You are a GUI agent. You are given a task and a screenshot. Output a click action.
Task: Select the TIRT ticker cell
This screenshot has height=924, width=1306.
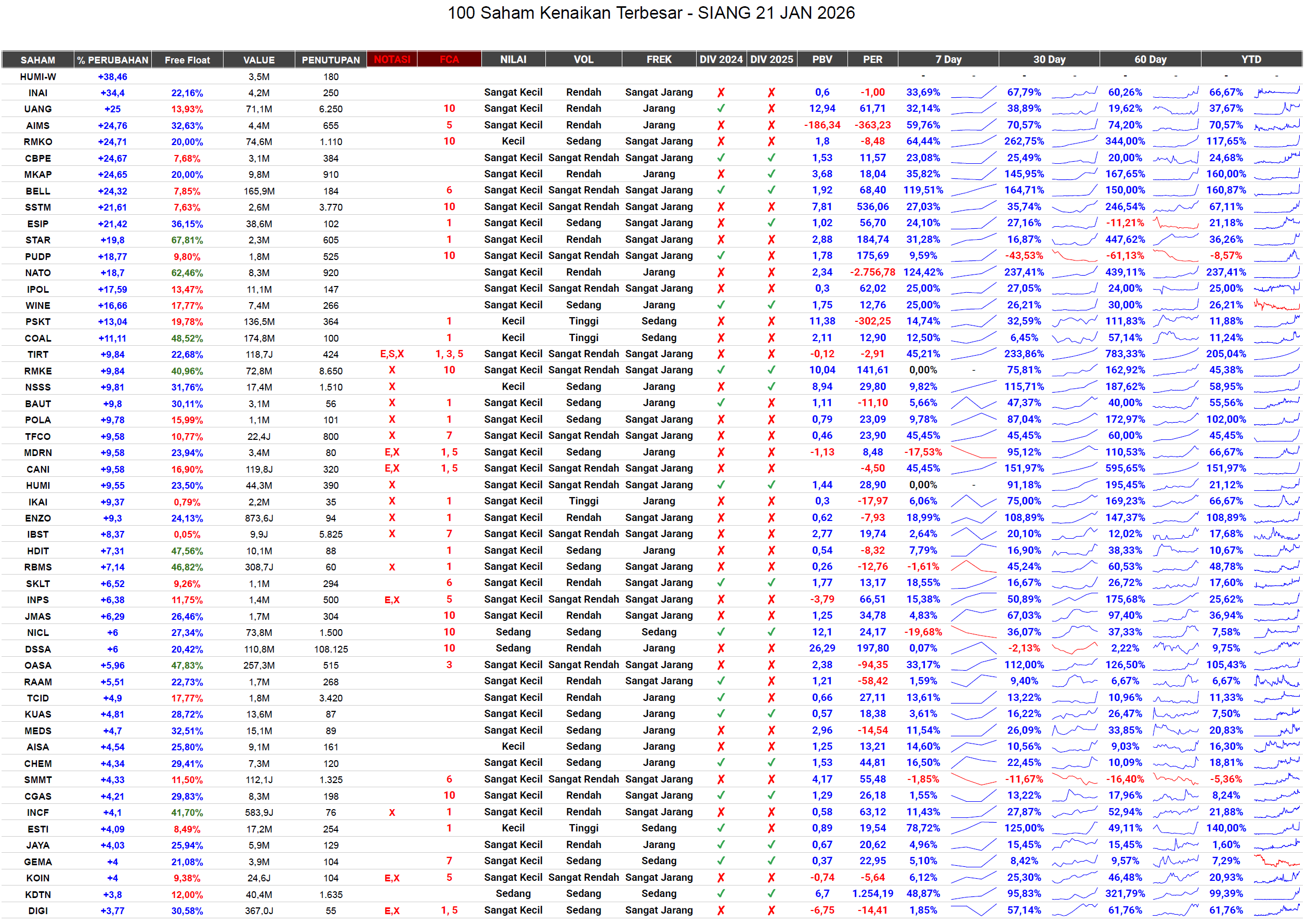pyautogui.click(x=38, y=355)
